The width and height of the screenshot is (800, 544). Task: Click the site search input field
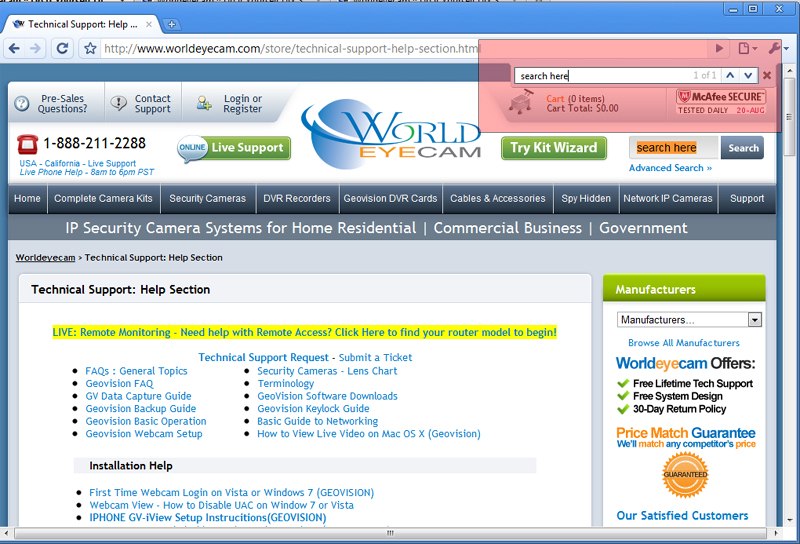pos(673,148)
